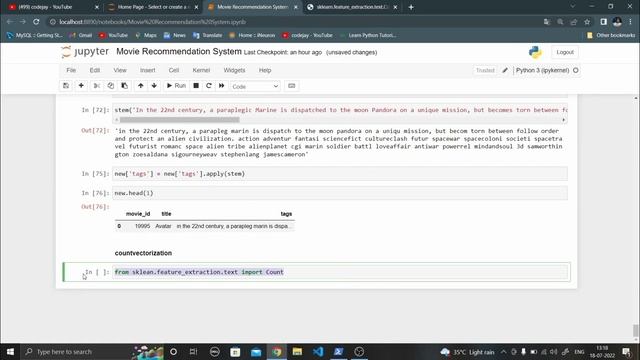Paste cells below icon
The width and height of the screenshot is (640, 360).
(124, 86)
